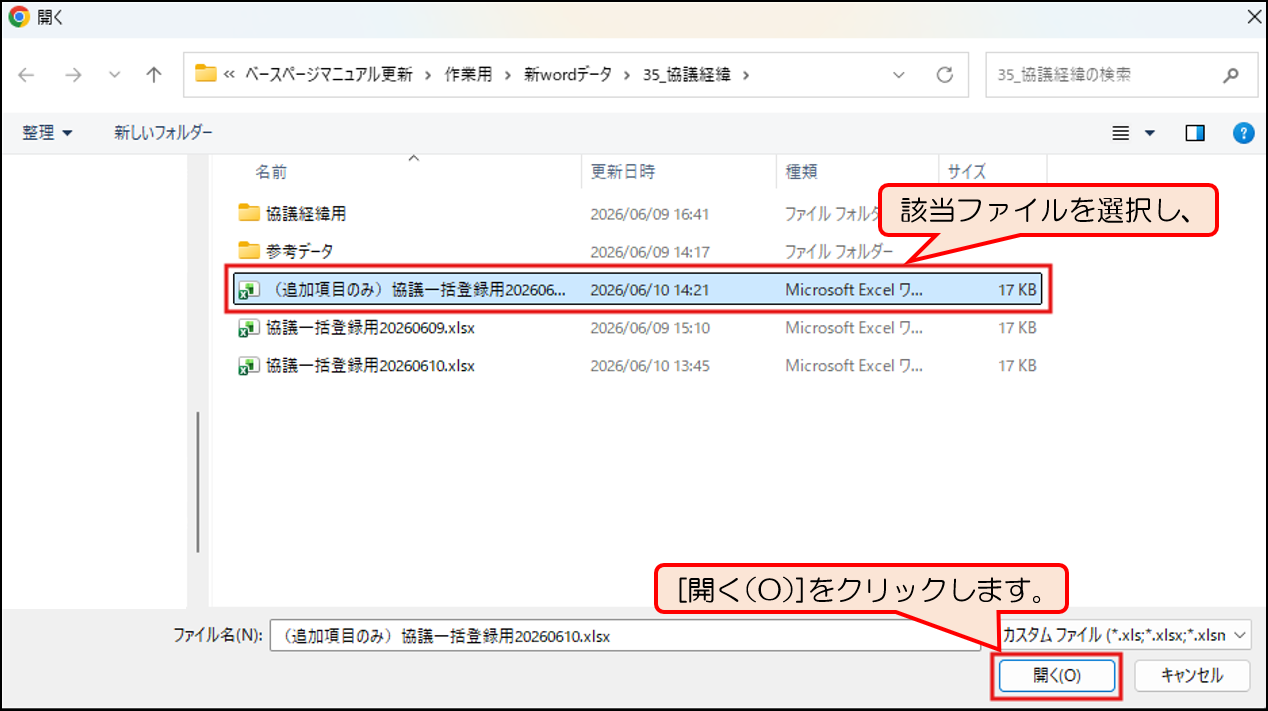Click the folder icon in address bar

(x=206, y=74)
